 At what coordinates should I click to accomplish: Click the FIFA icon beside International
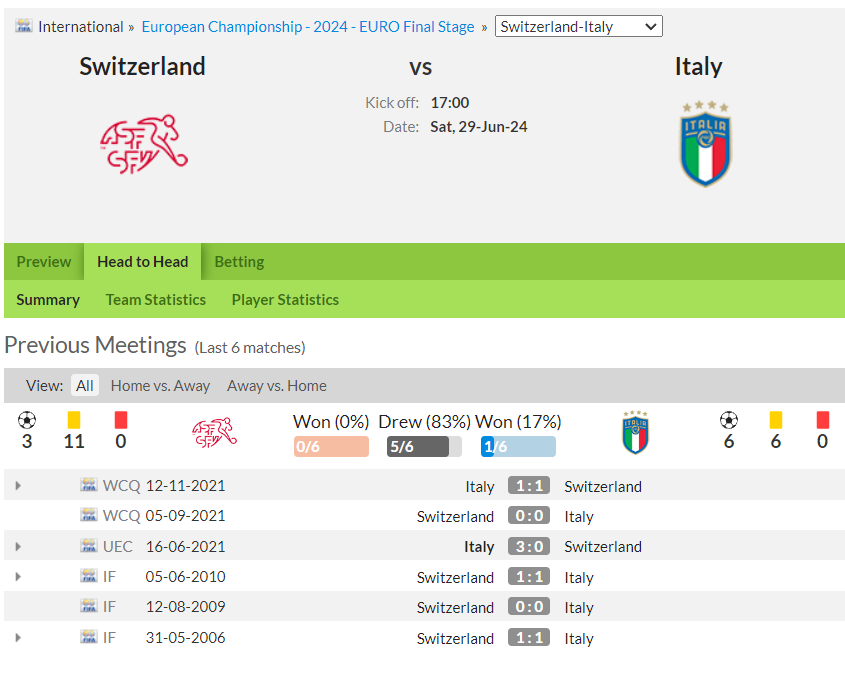tap(24, 26)
